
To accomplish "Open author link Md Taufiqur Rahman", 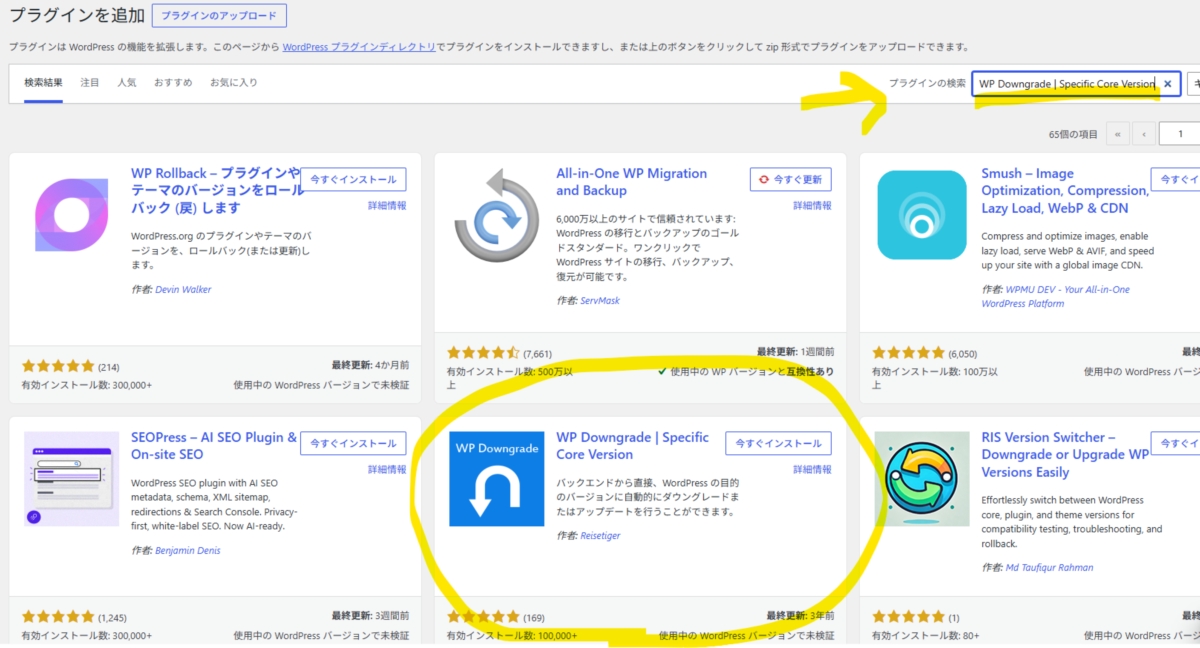I will tap(1049, 567).
